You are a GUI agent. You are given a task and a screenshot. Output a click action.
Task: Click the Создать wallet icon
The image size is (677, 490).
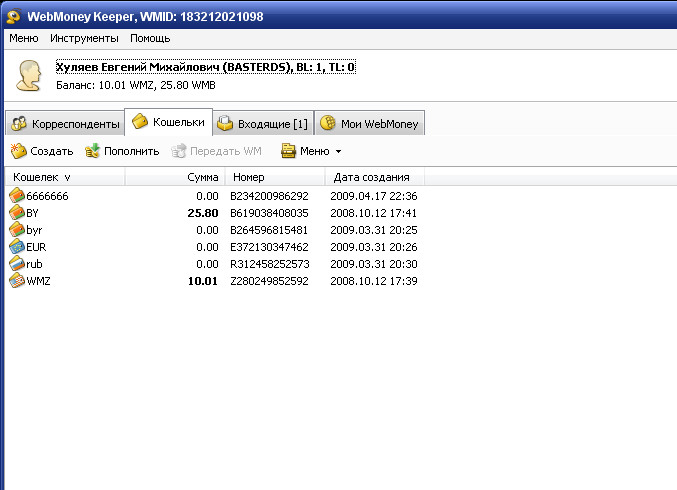click(19, 151)
